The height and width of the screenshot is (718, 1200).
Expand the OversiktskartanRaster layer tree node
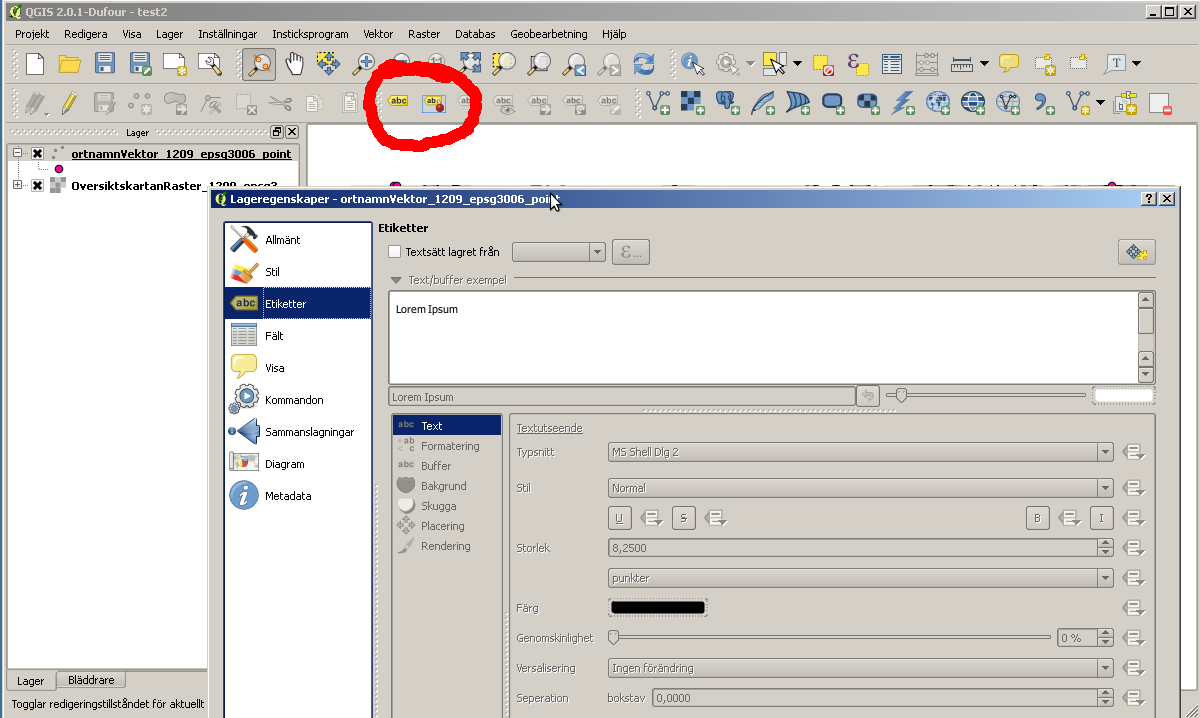pyautogui.click(x=17, y=185)
